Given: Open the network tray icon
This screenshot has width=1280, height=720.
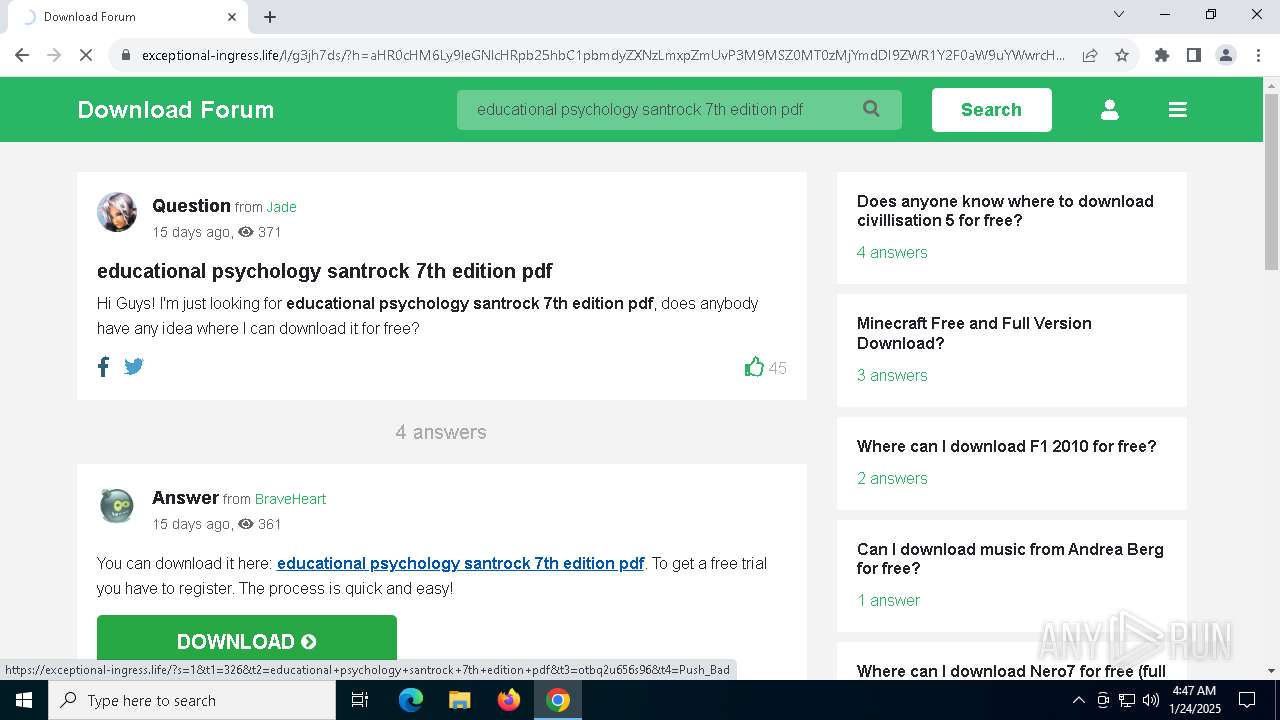Looking at the screenshot, I should [1127, 700].
